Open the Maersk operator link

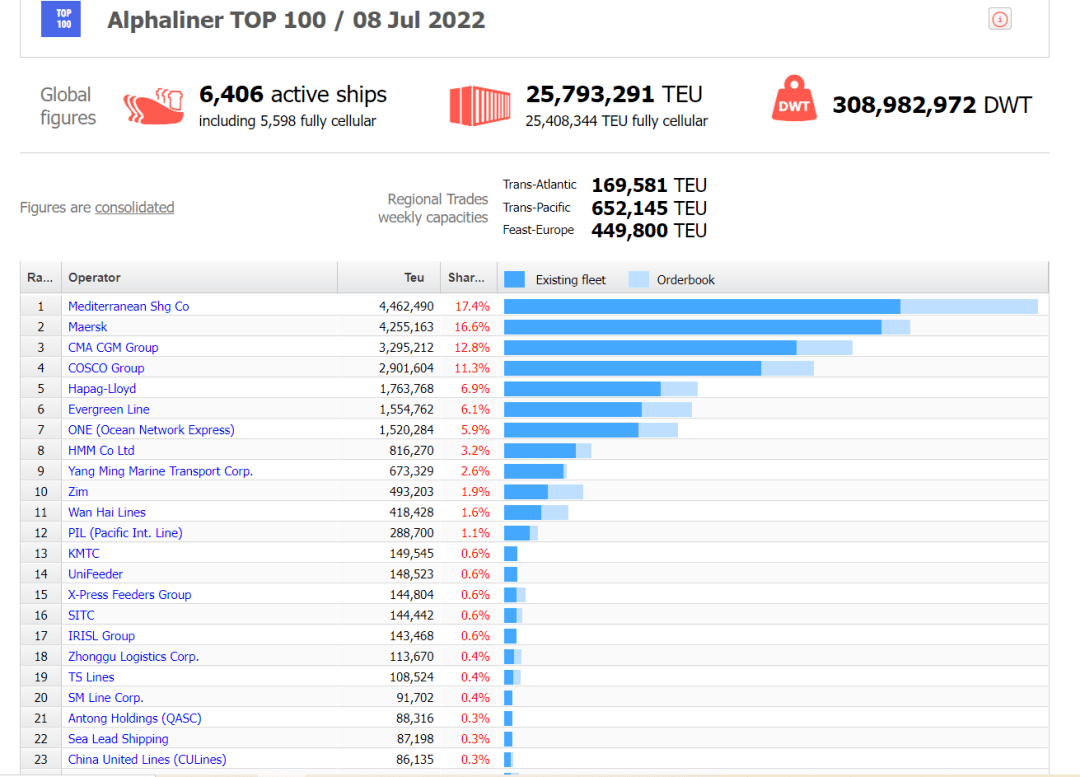[x=88, y=327]
